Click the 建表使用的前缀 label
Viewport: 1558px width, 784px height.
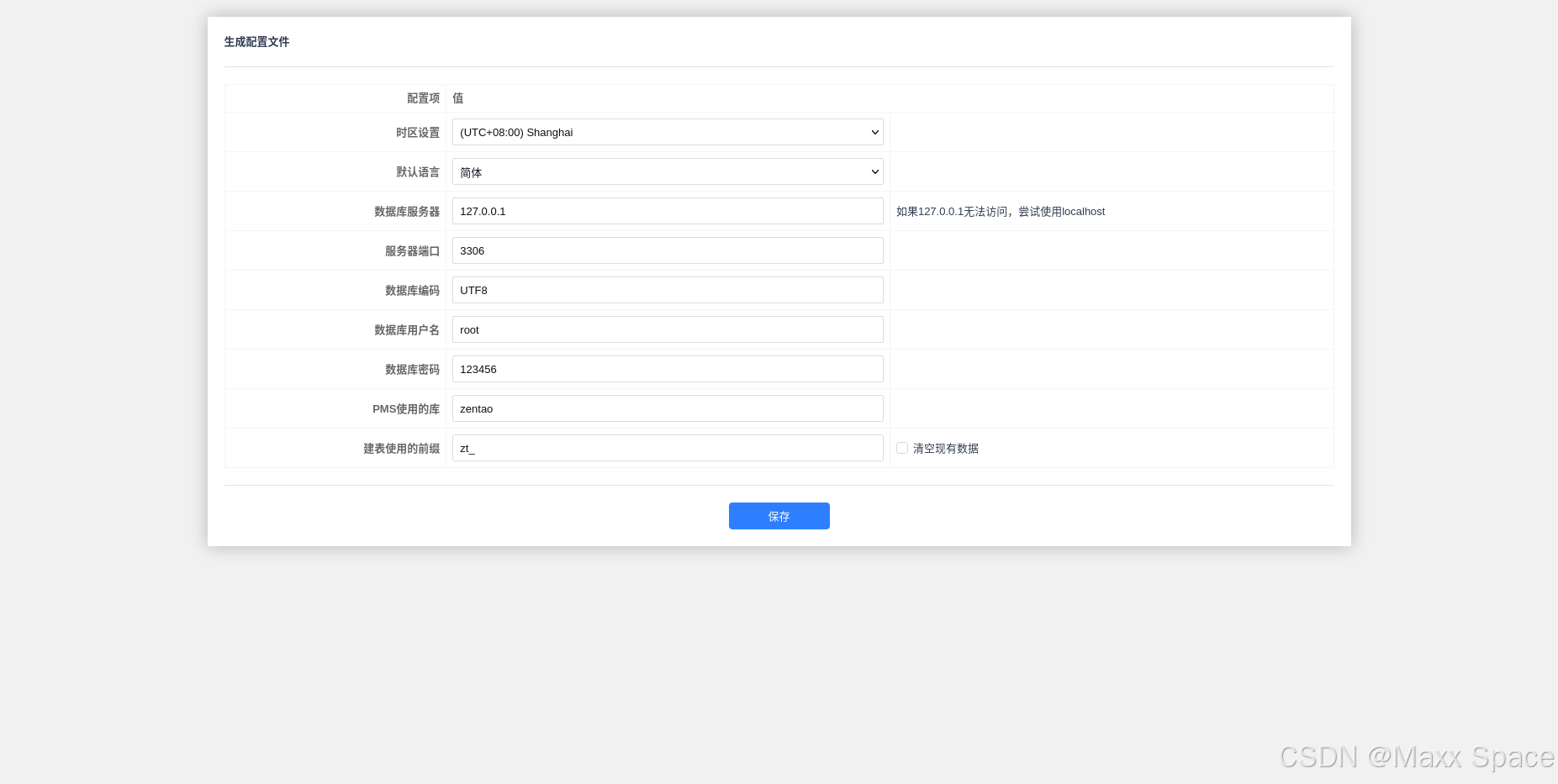401,449
